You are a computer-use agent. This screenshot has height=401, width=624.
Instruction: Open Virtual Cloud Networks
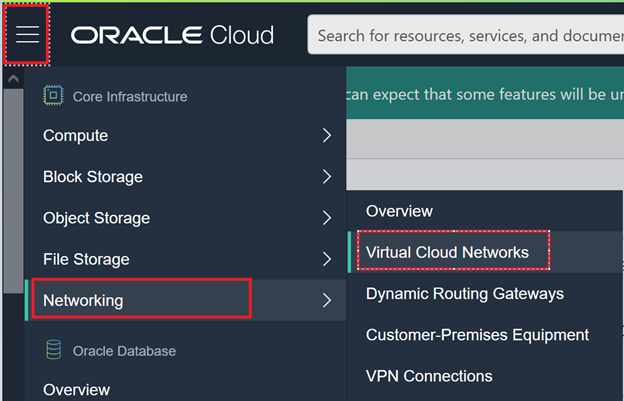click(x=447, y=252)
